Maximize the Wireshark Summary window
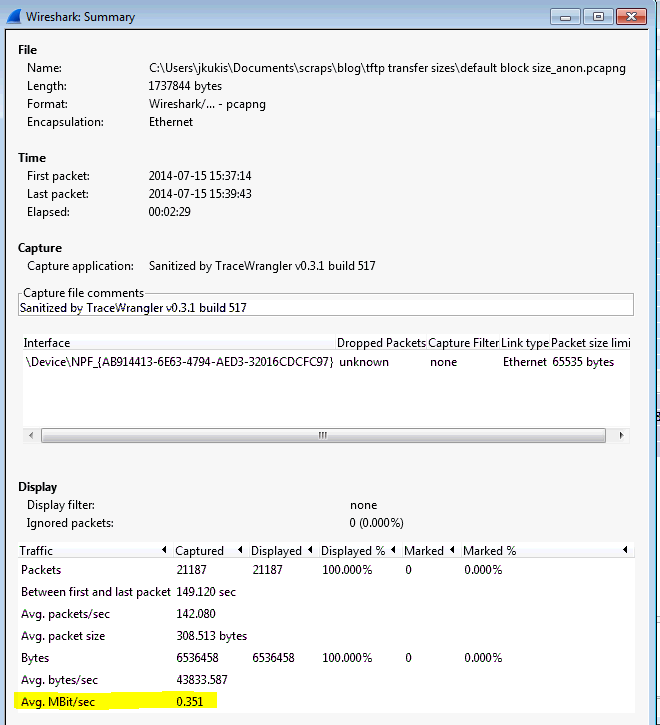This screenshot has width=660, height=725. pos(597,16)
